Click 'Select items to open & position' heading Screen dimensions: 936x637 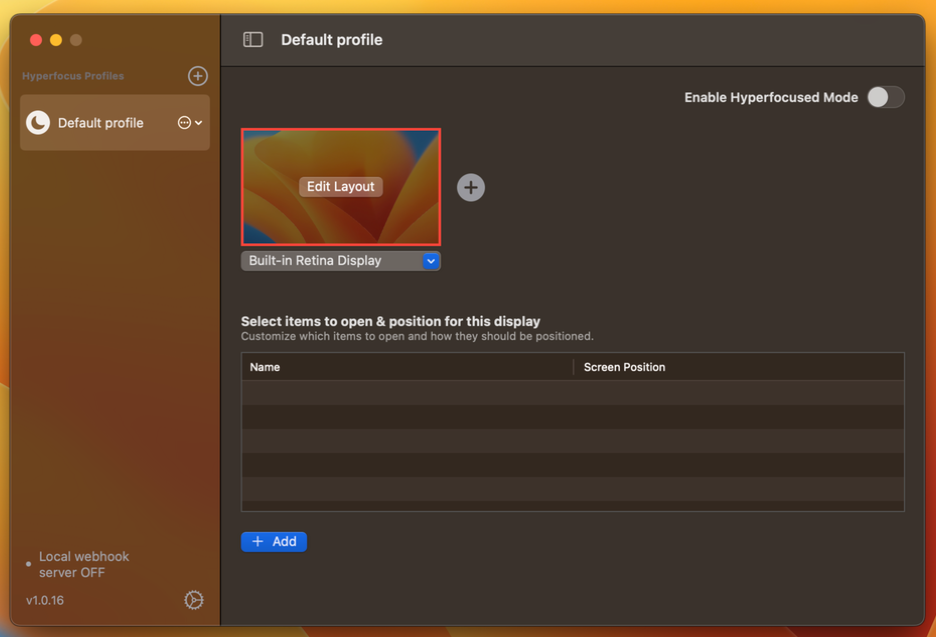point(390,321)
